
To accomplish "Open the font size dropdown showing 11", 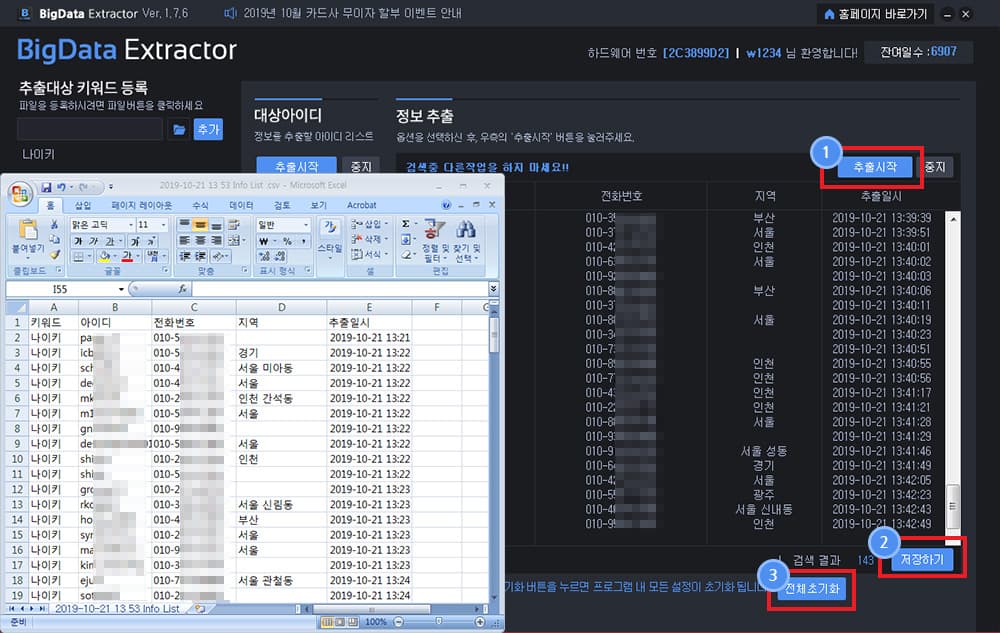I will (164, 224).
